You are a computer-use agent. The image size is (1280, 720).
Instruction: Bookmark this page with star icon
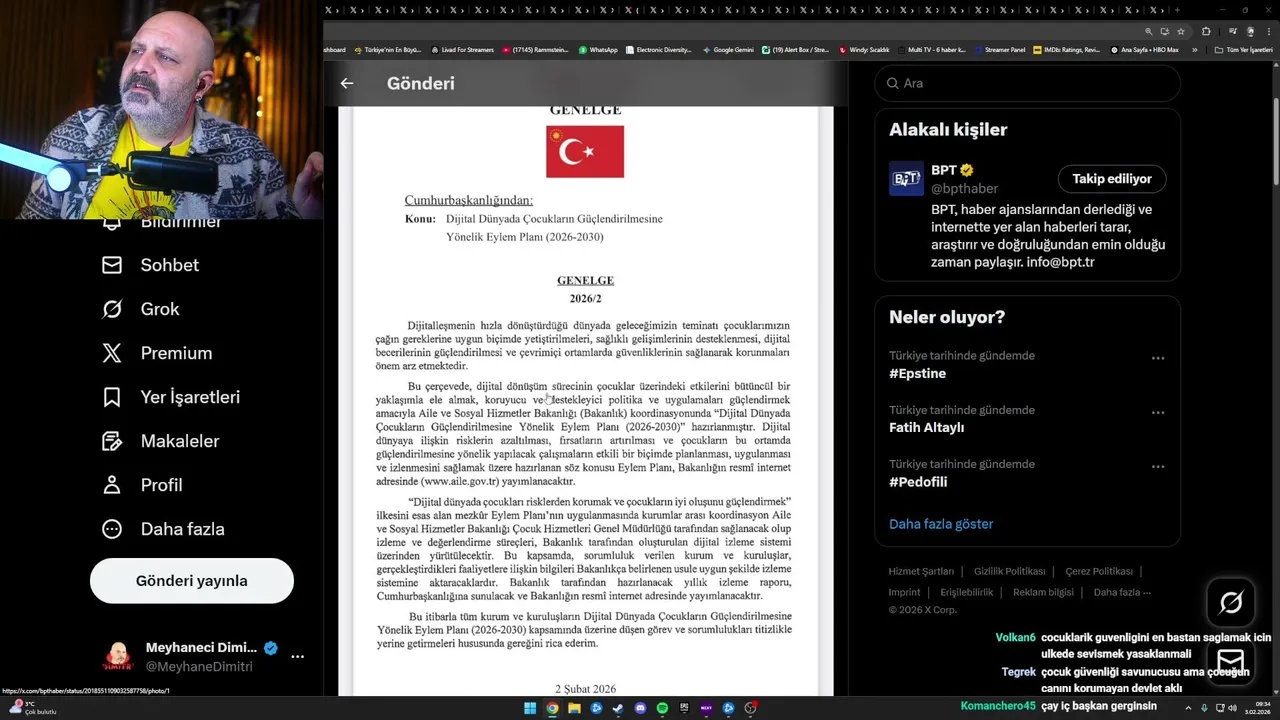coord(1181,31)
